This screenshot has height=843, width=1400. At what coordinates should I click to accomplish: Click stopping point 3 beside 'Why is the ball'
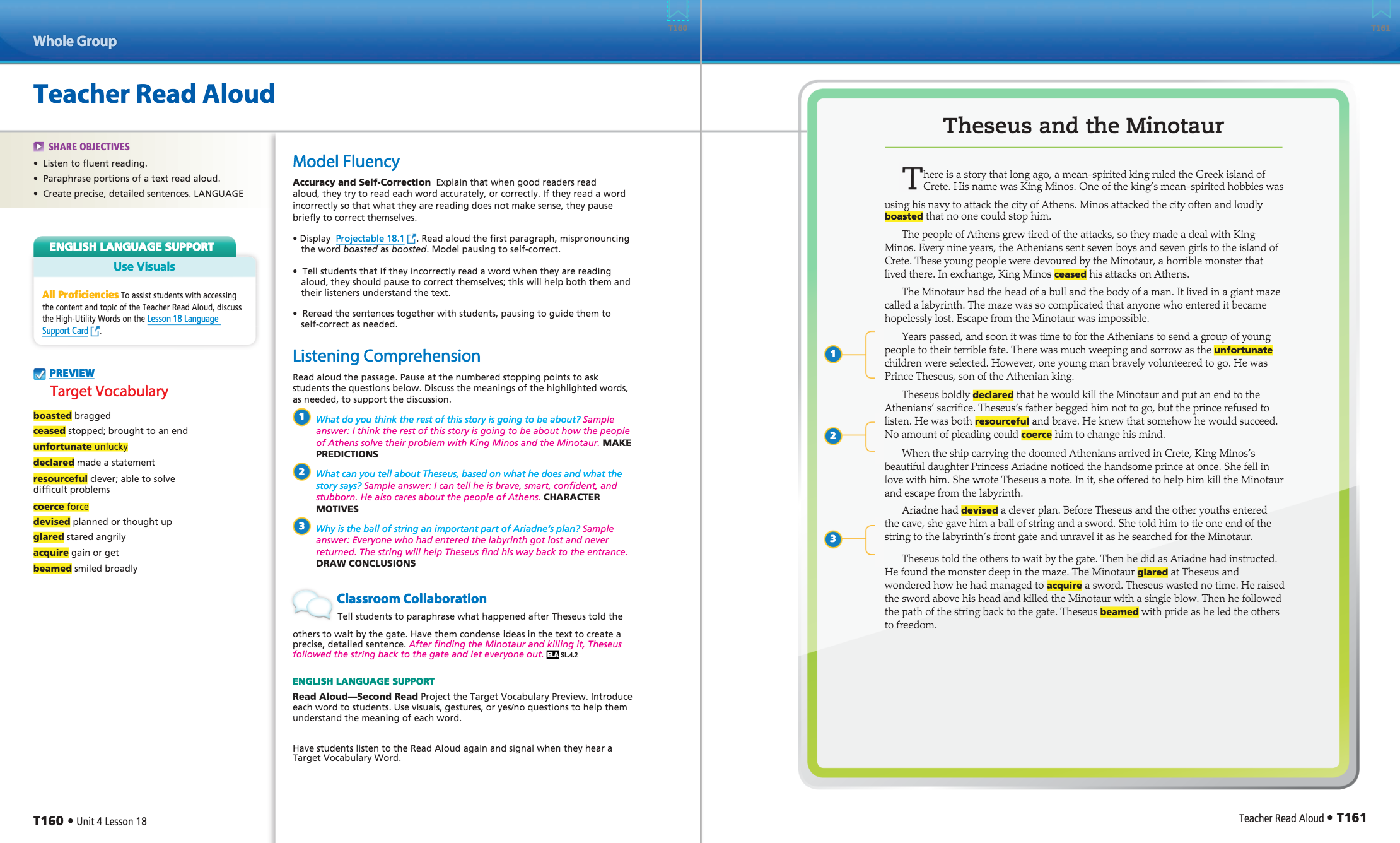point(301,526)
